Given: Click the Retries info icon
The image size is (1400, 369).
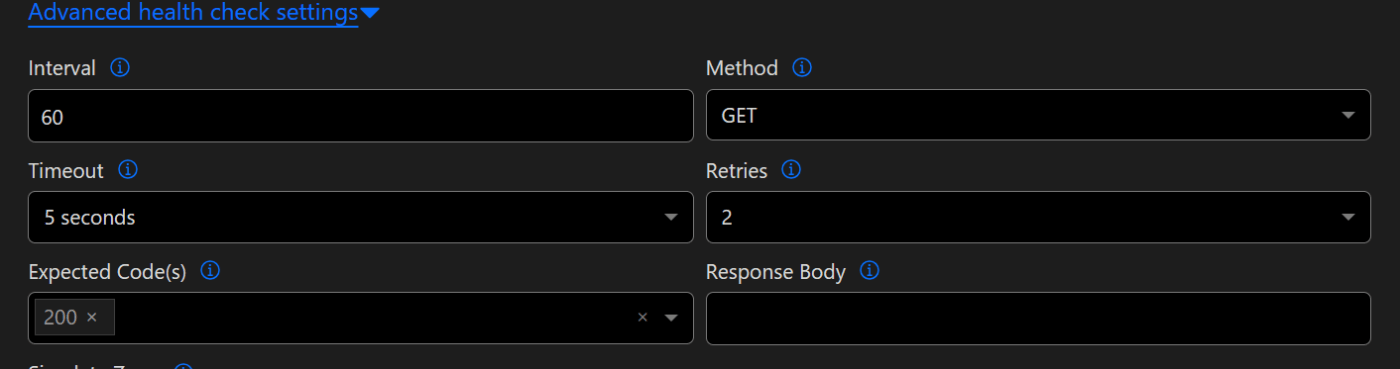Looking at the screenshot, I should point(791,170).
